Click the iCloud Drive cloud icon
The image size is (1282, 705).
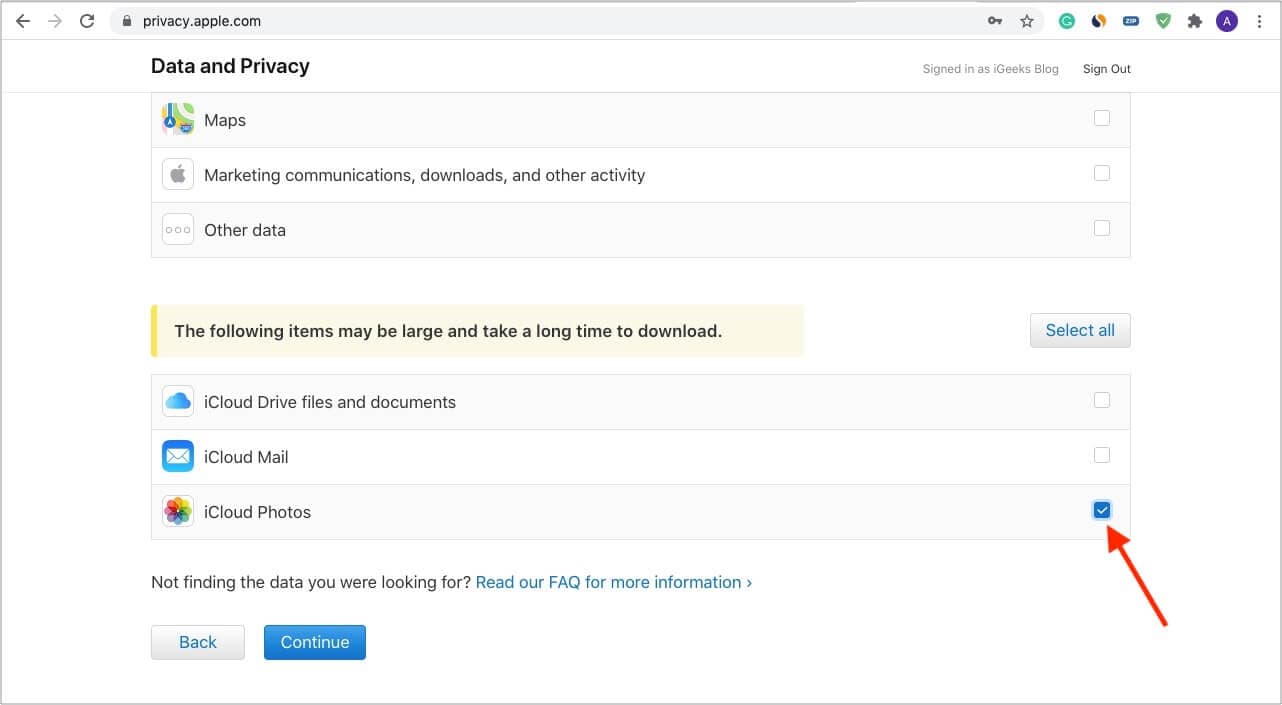pos(178,401)
